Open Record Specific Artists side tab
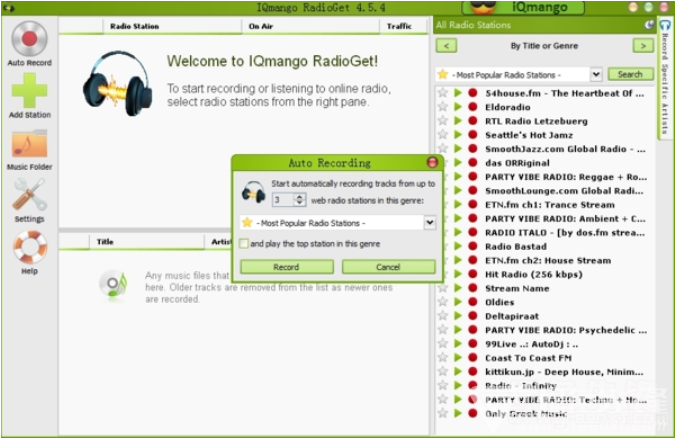The image size is (677, 439). point(665,80)
